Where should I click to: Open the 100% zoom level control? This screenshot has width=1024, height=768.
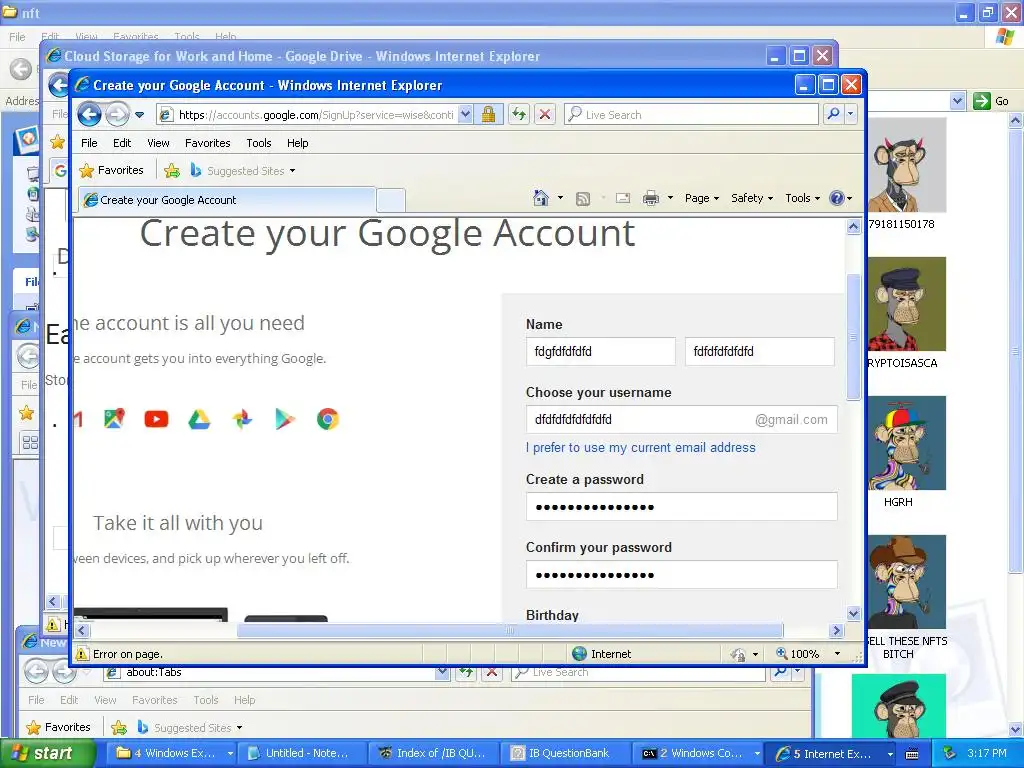click(x=808, y=654)
